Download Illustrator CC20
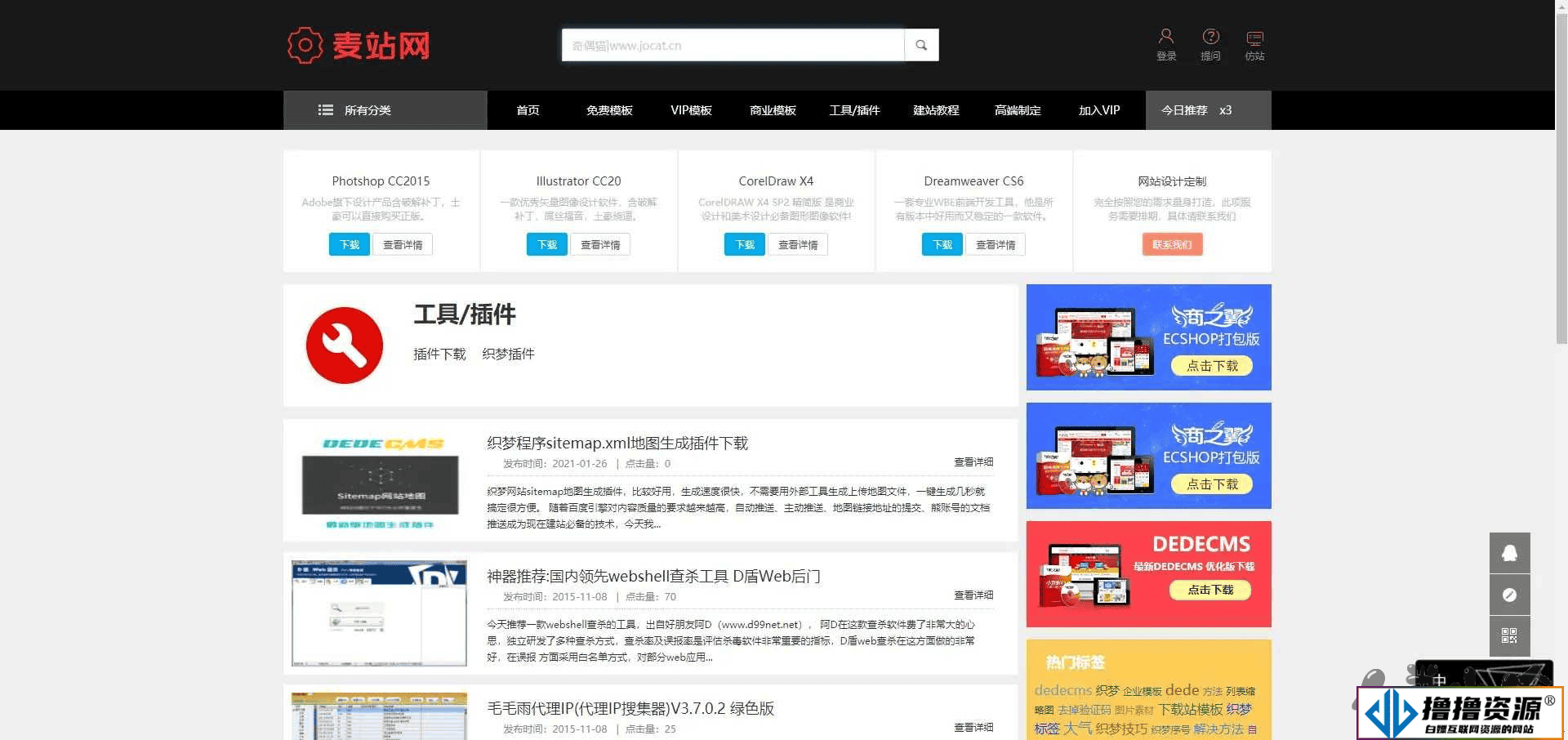The width and height of the screenshot is (1568, 740). coord(547,244)
